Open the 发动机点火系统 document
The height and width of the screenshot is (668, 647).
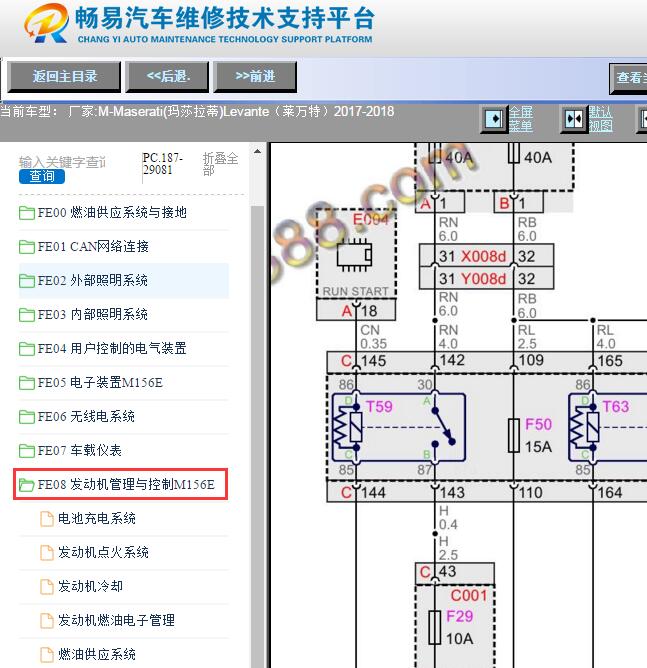[103, 553]
